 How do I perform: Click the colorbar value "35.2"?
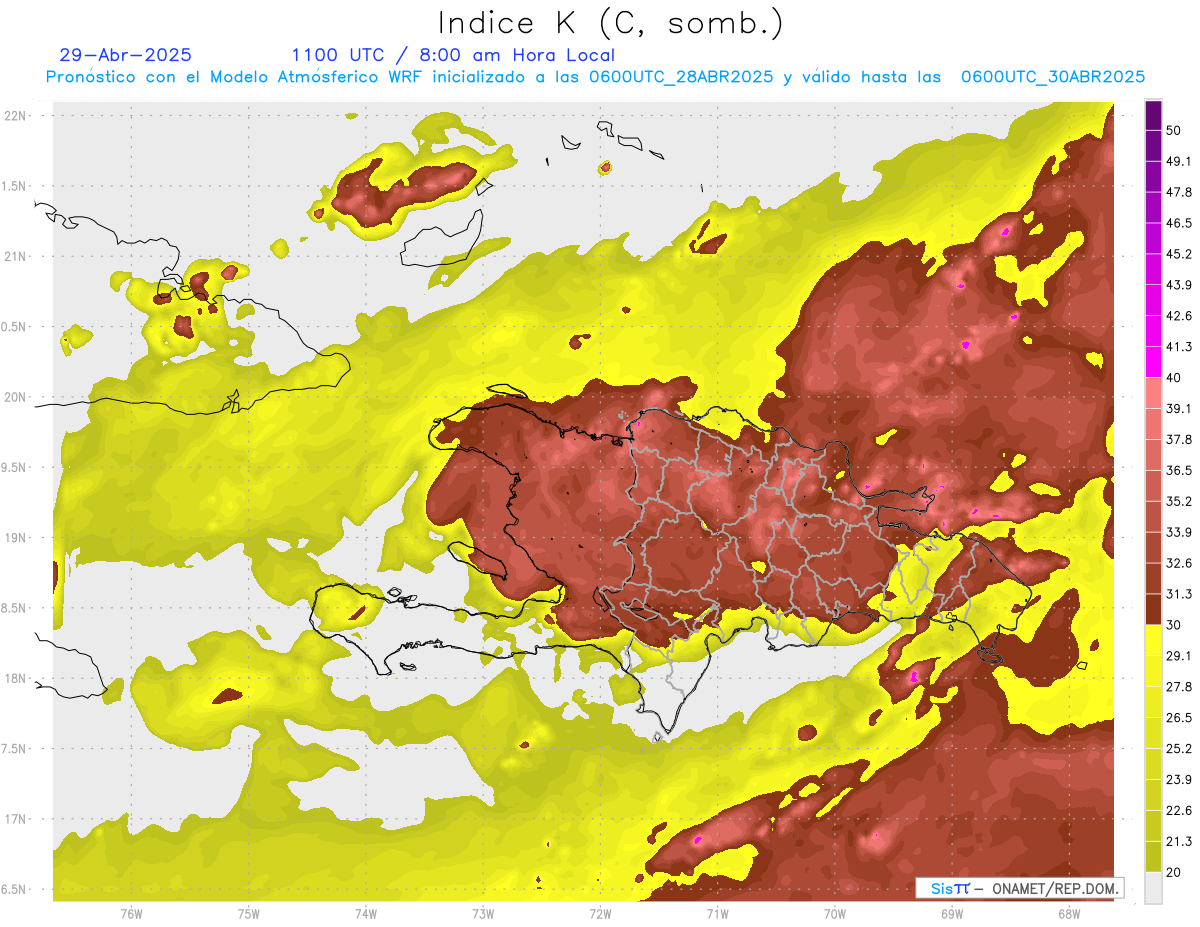coord(1179,501)
